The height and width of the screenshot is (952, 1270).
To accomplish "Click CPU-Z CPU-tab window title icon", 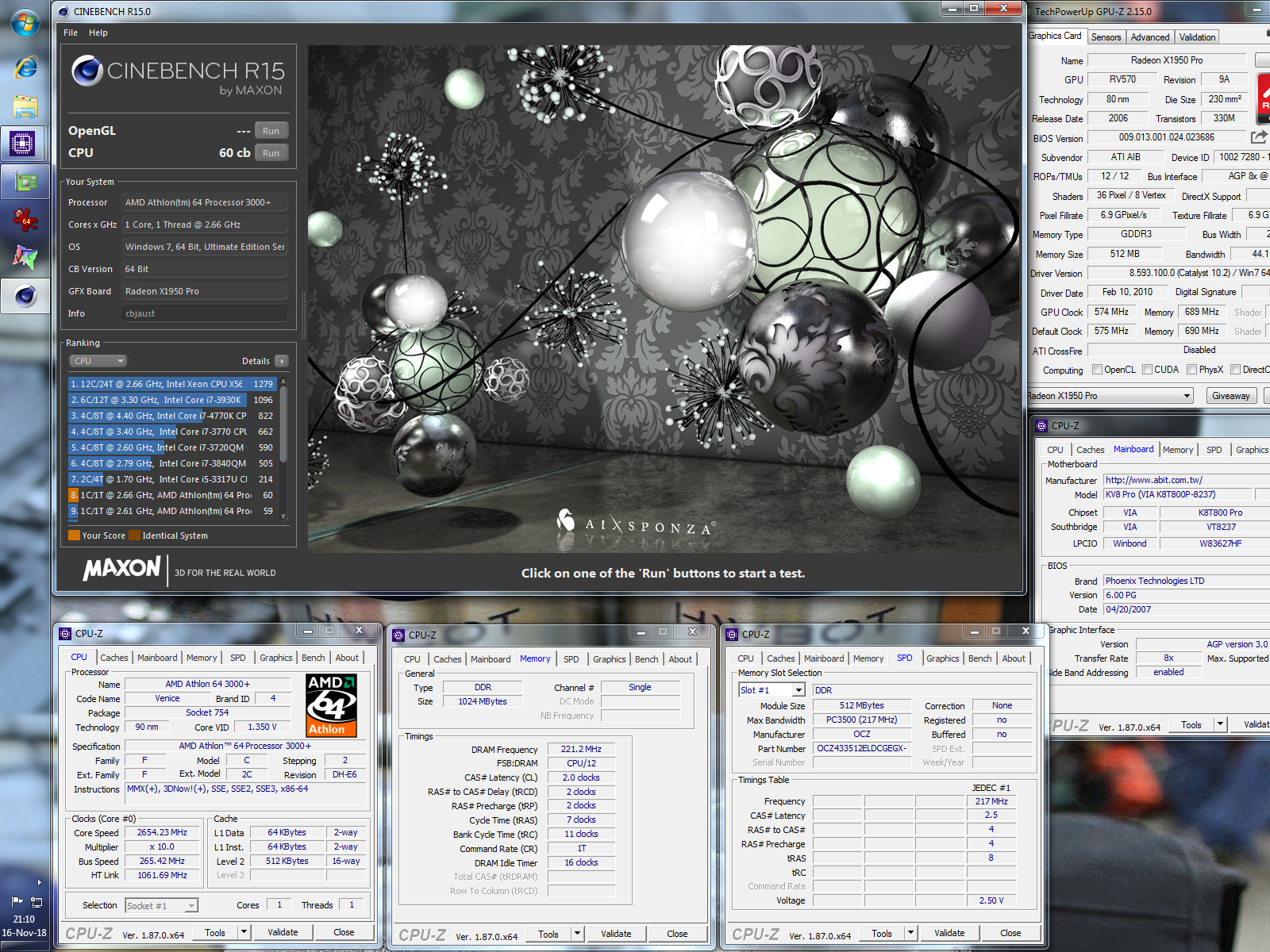I will point(65,633).
